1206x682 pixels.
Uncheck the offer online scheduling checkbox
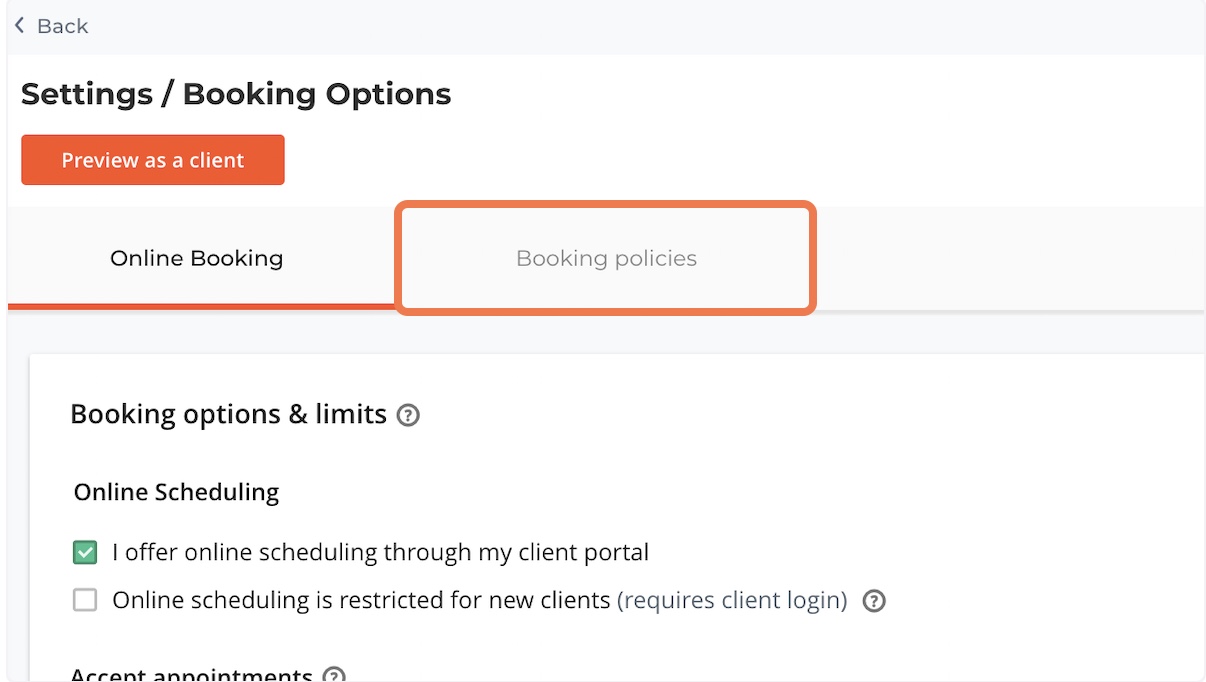pyautogui.click(x=85, y=552)
